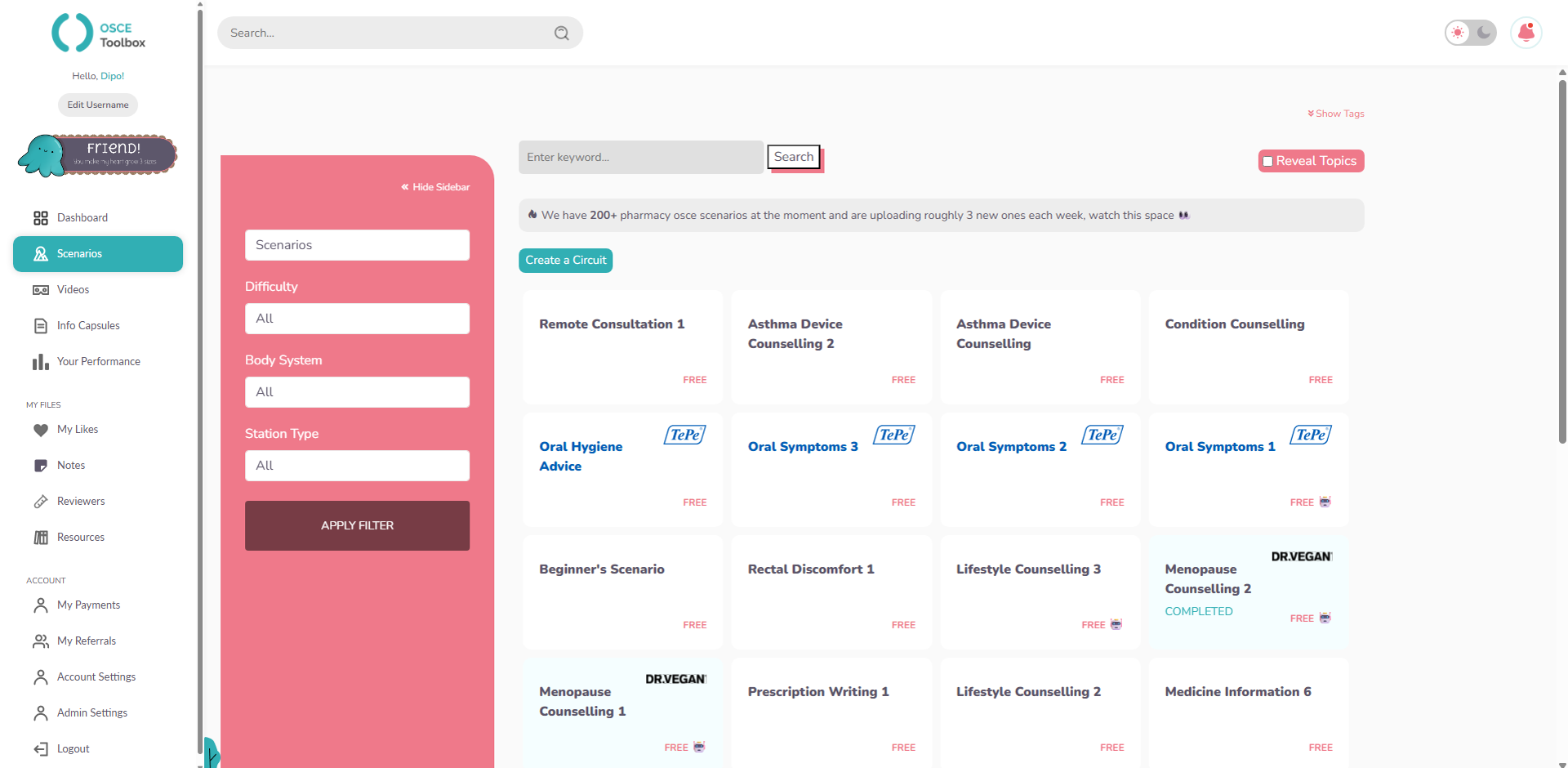Open notifications via the bell icon

[x=1526, y=33]
